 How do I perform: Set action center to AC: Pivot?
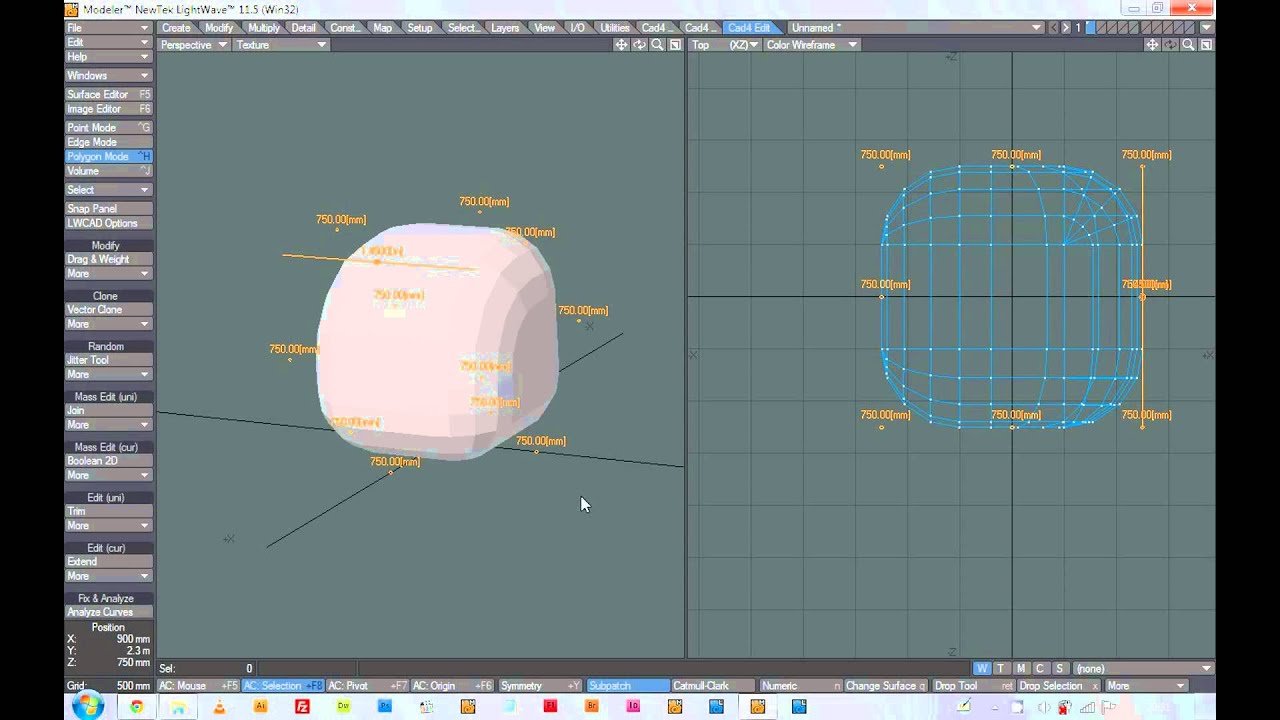click(x=368, y=686)
